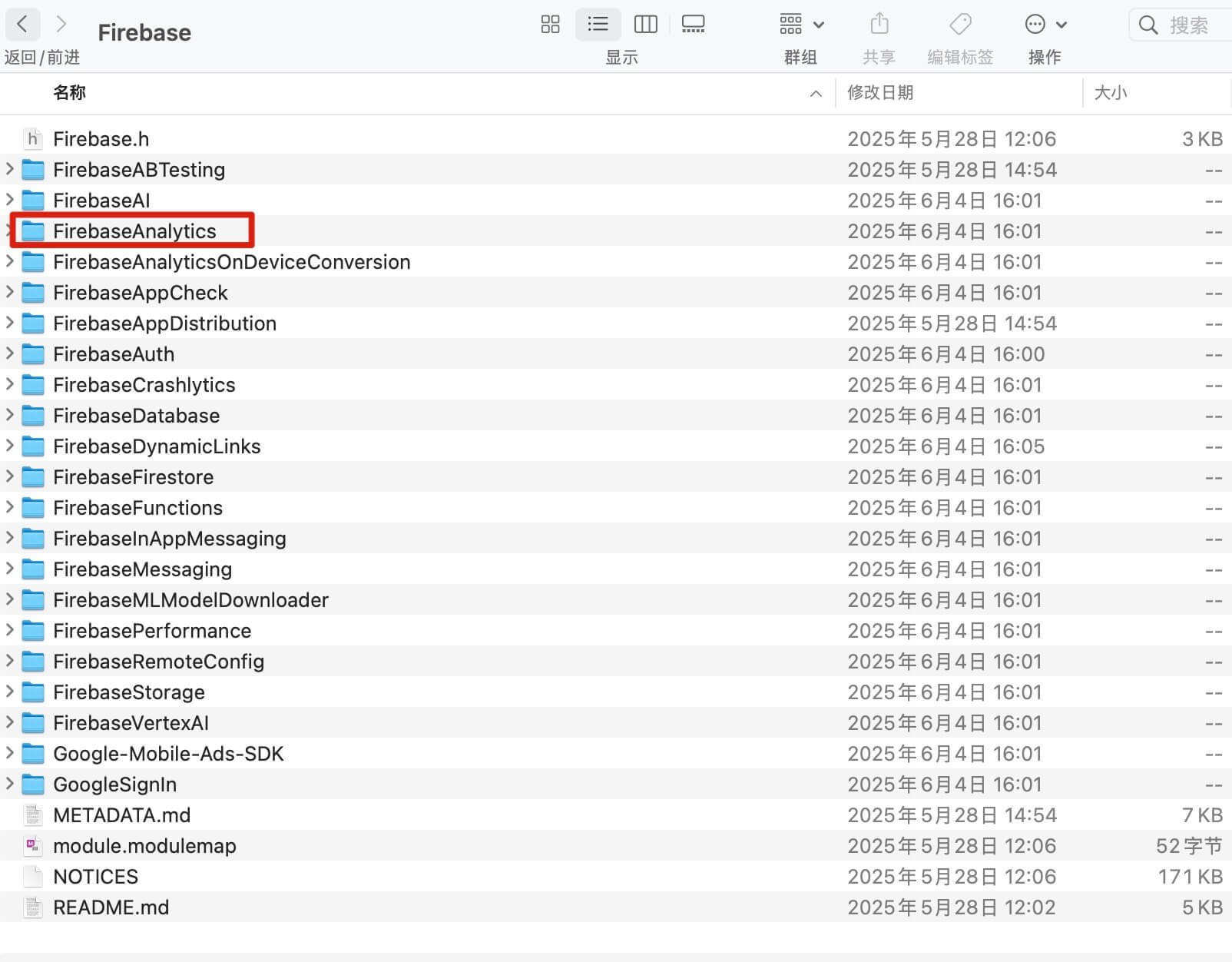
Task: Expand the FirebaseAppCheck folder
Action: 10,292
